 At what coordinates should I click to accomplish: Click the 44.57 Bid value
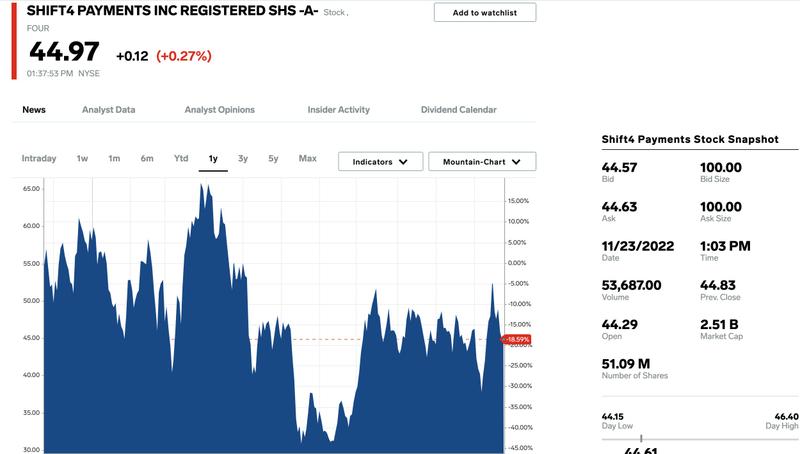(619, 167)
